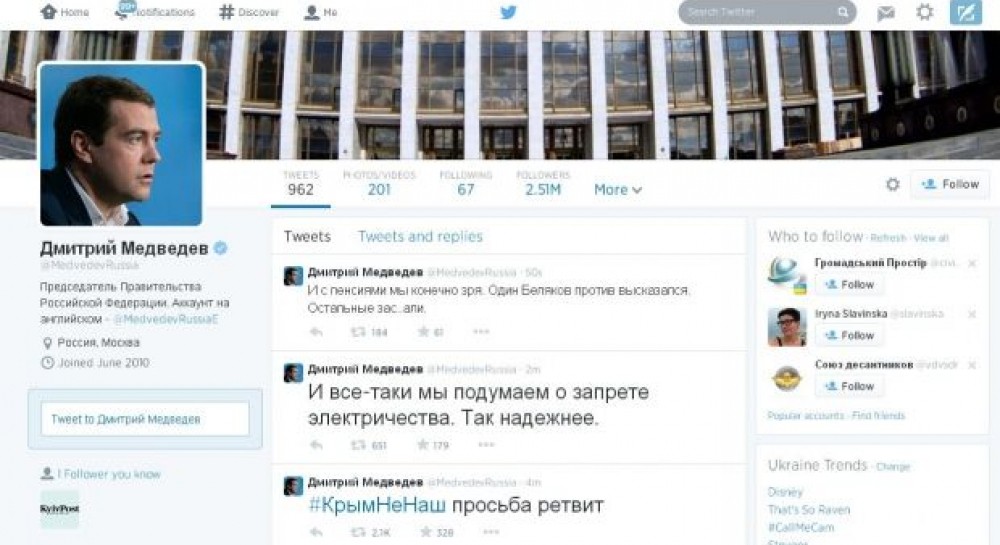Follow Дмитрий Медведев's profile
Viewport: 1000px width, 545px height.
click(950, 184)
